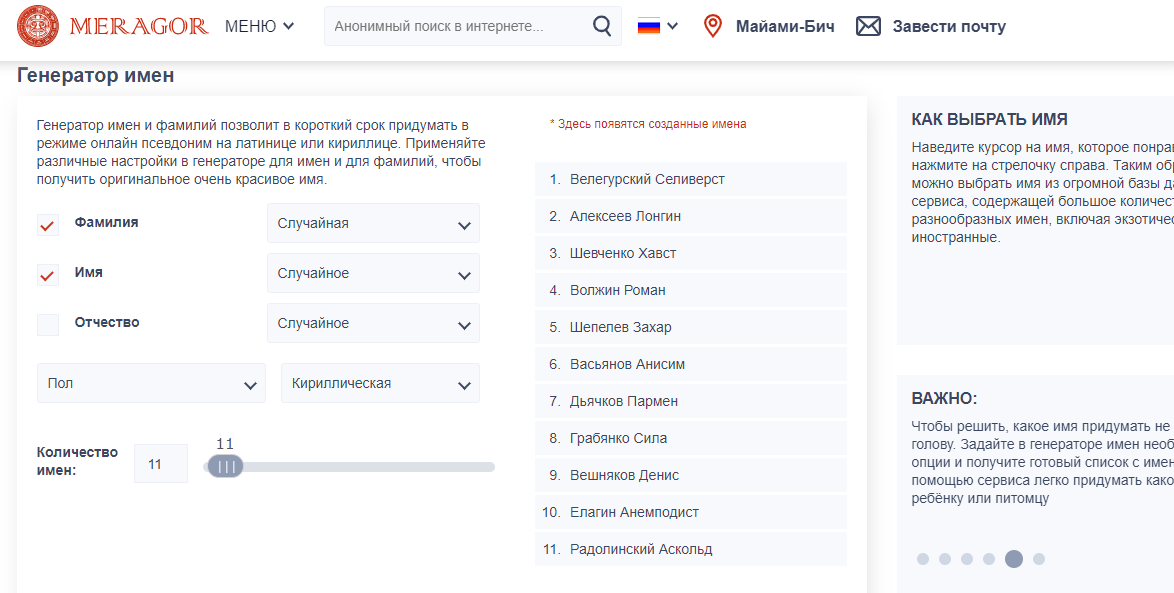1174x593 pixels.
Task: Uncheck the Имя checkbox
Action: pos(48,274)
